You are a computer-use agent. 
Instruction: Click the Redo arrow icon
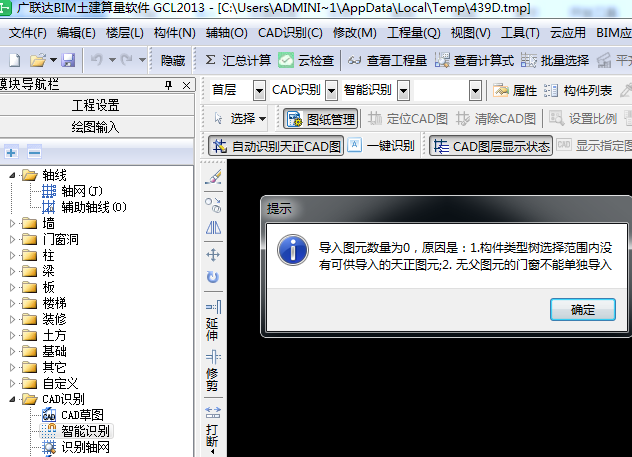click(x=127, y=60)
